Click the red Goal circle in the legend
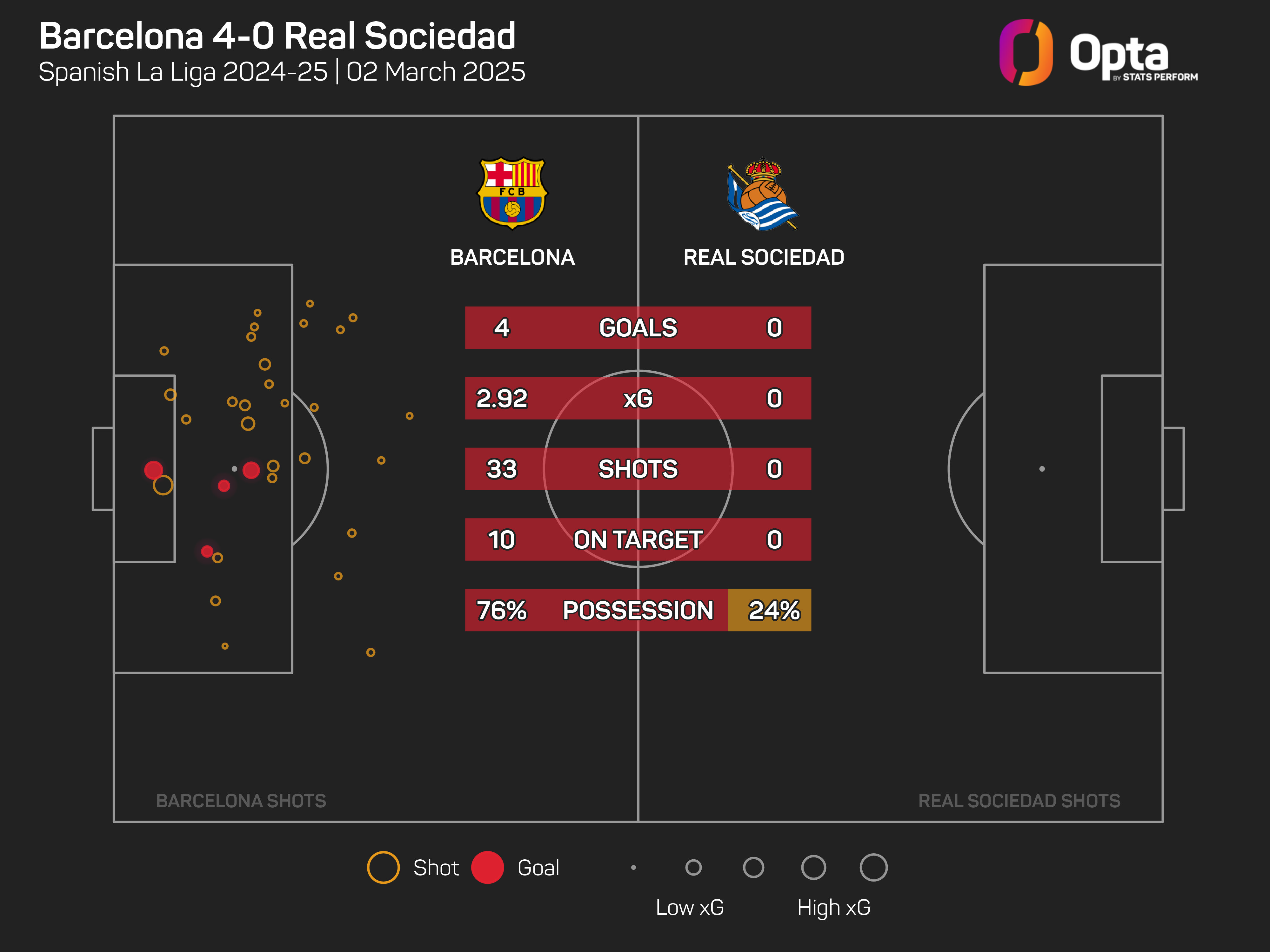The width and height of the screenshot is (1270, 952). point(487,867)
